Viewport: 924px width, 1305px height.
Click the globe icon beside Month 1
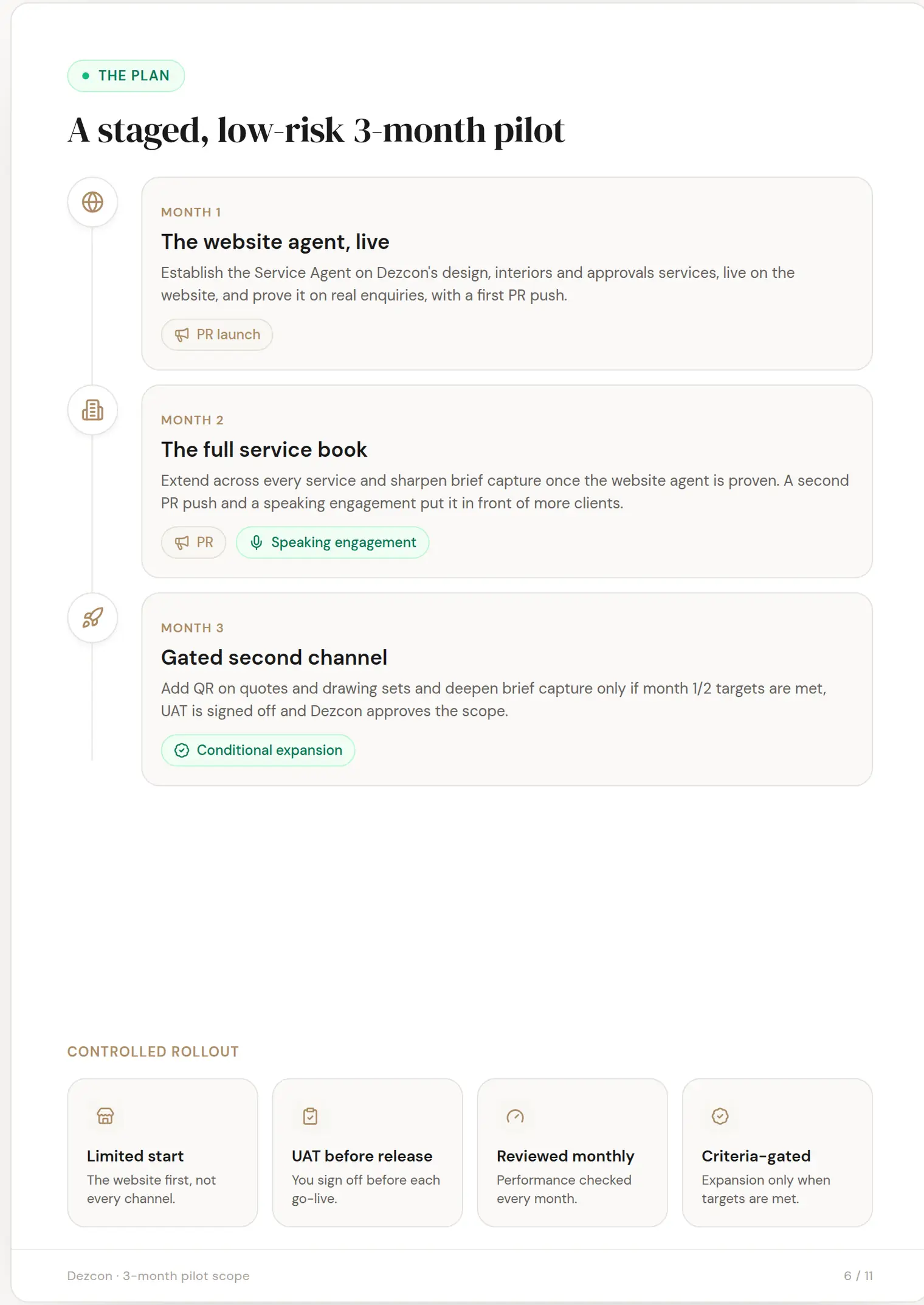(x=92, y=202)
